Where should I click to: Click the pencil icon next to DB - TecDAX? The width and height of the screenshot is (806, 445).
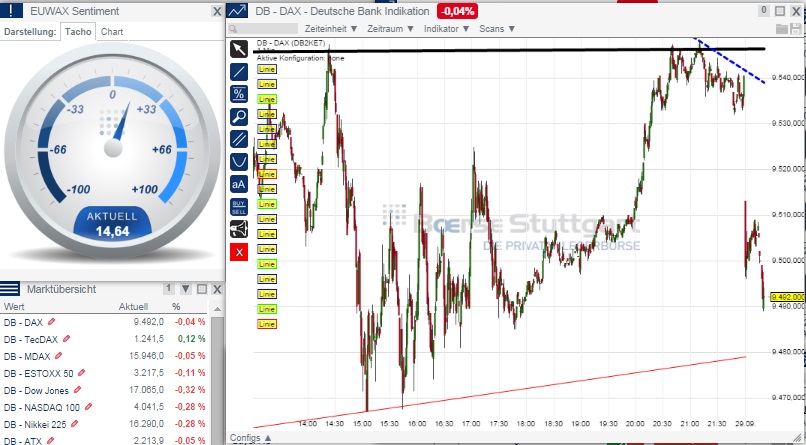[66, 339]
